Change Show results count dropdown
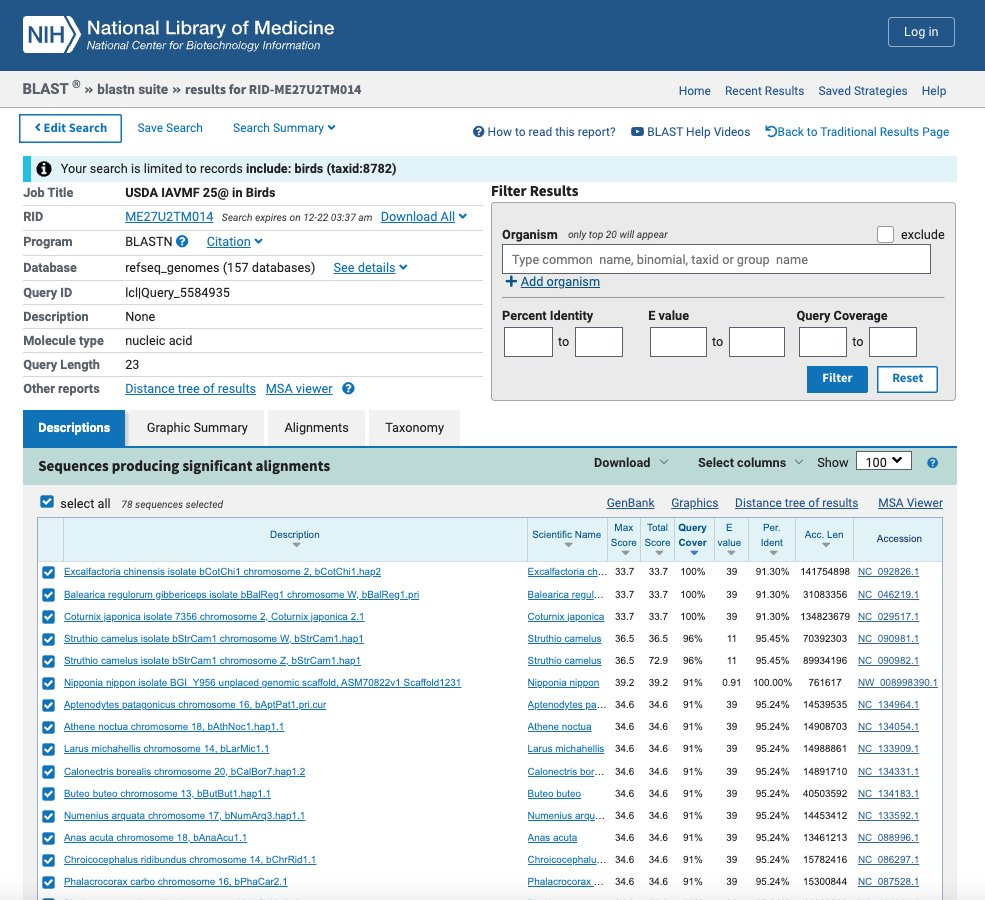Screen dimensions: 985x900 (x=884, y=462)
